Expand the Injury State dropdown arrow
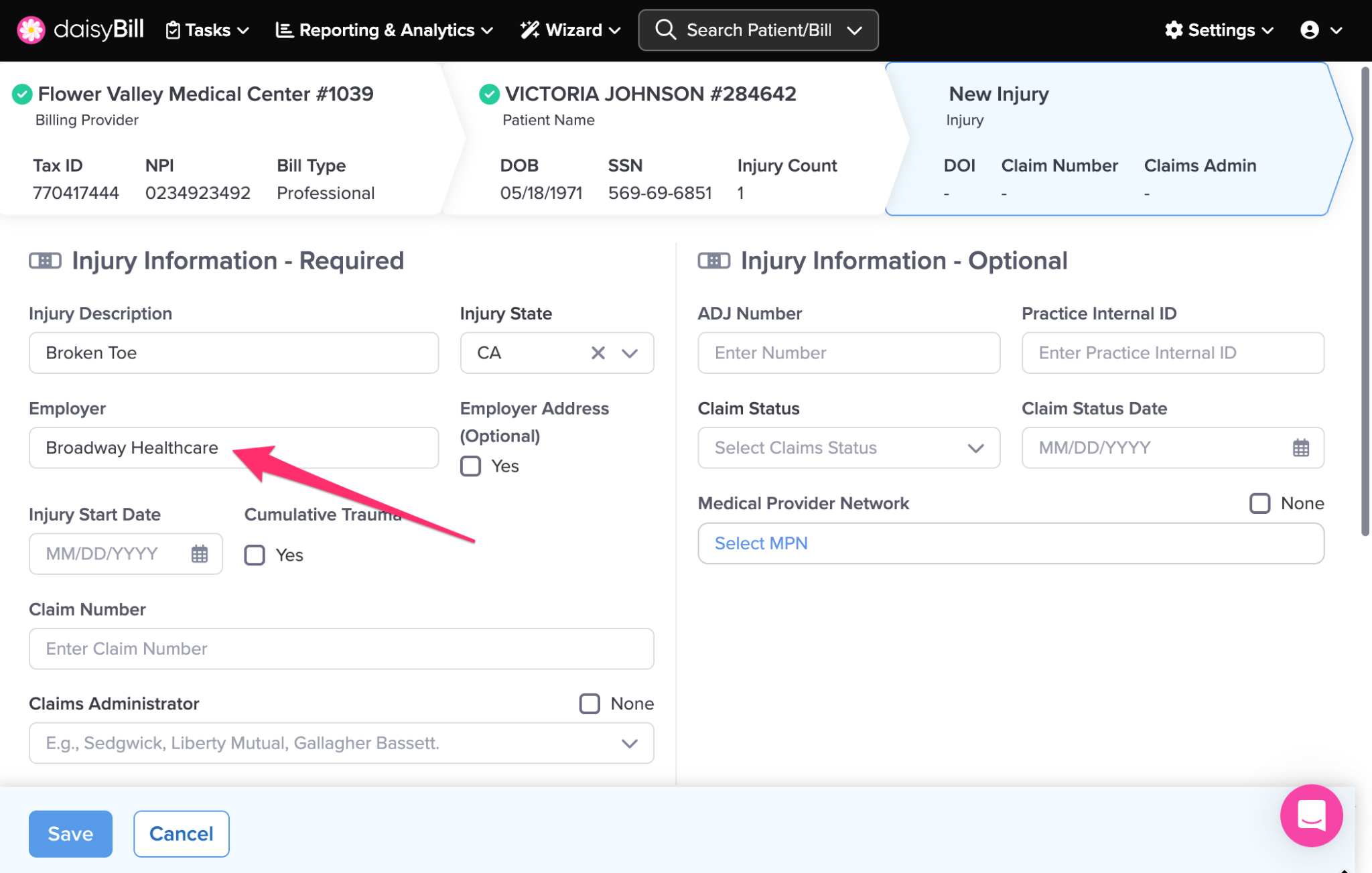Viewport: 1372px width, 873px height. 629,353
